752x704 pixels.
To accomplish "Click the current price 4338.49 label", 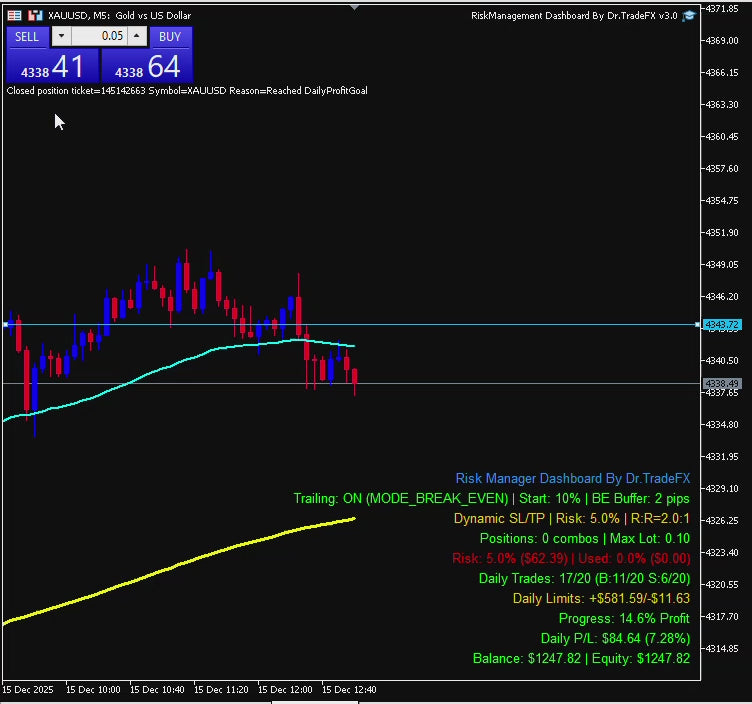I will click(x=720, y=384).
